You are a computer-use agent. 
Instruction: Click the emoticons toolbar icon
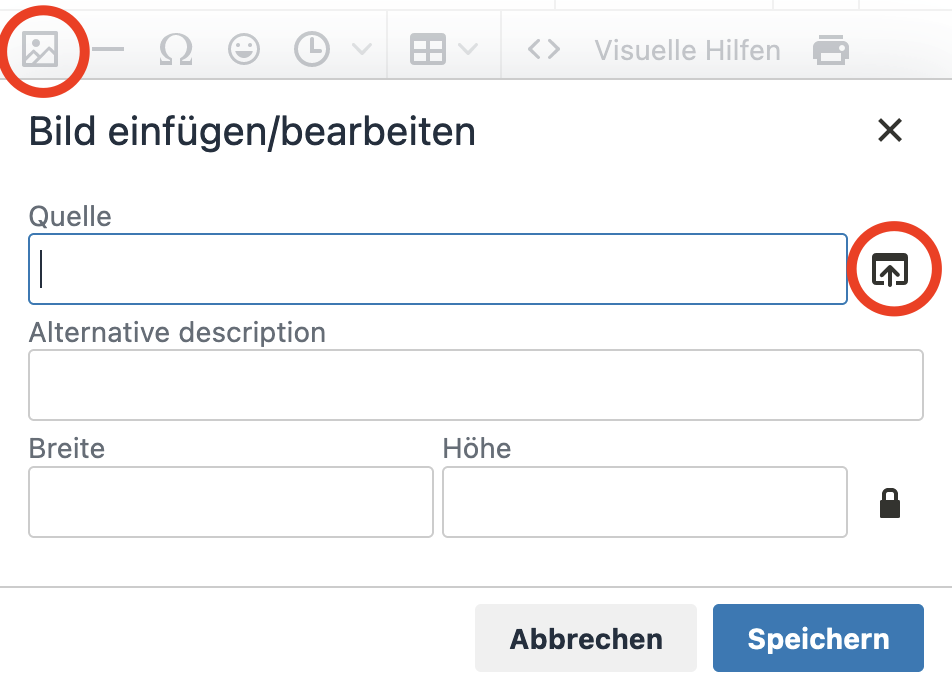pos(243,48)
